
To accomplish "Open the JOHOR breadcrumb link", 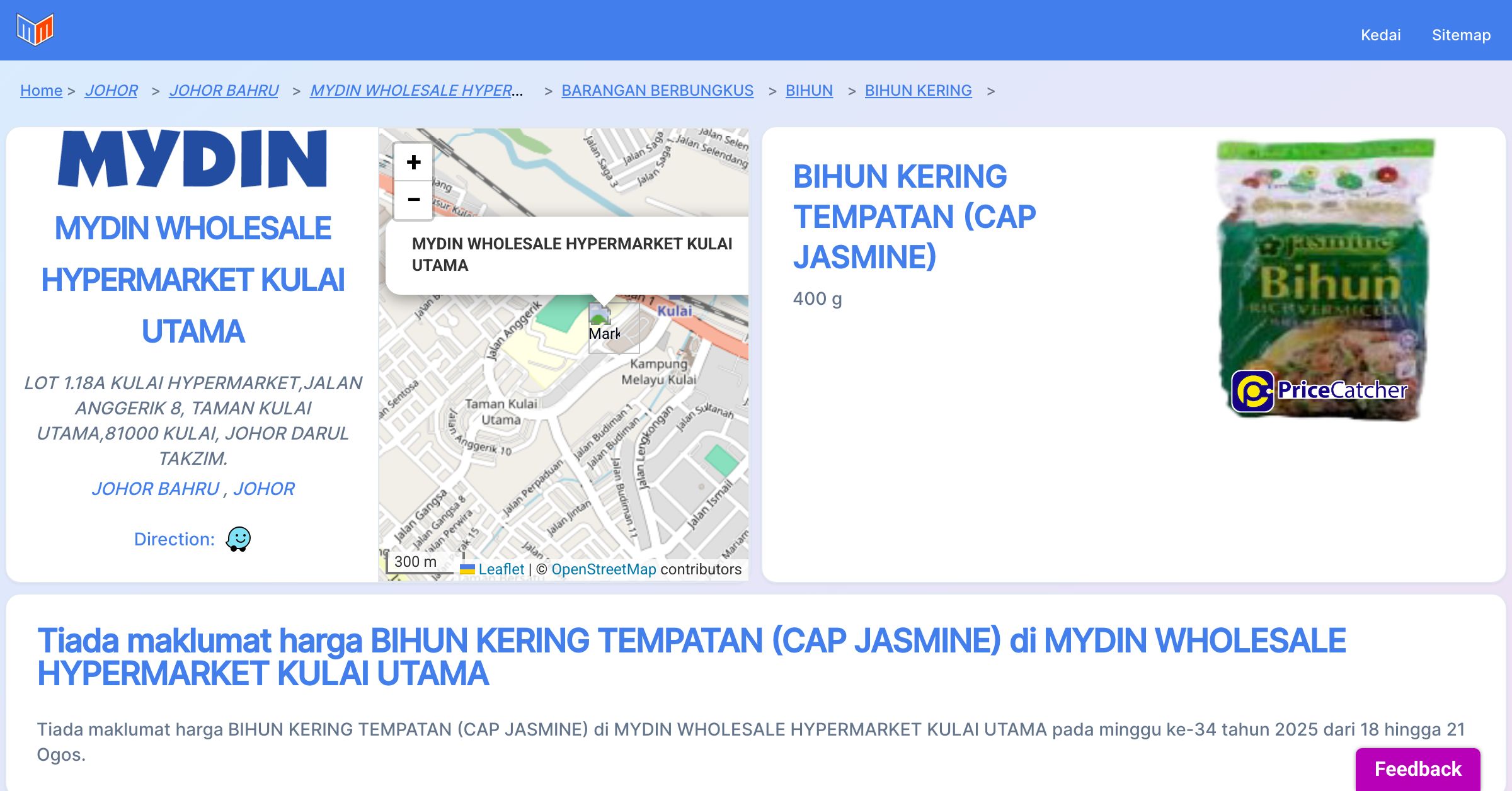I will [x=111, y=90].
